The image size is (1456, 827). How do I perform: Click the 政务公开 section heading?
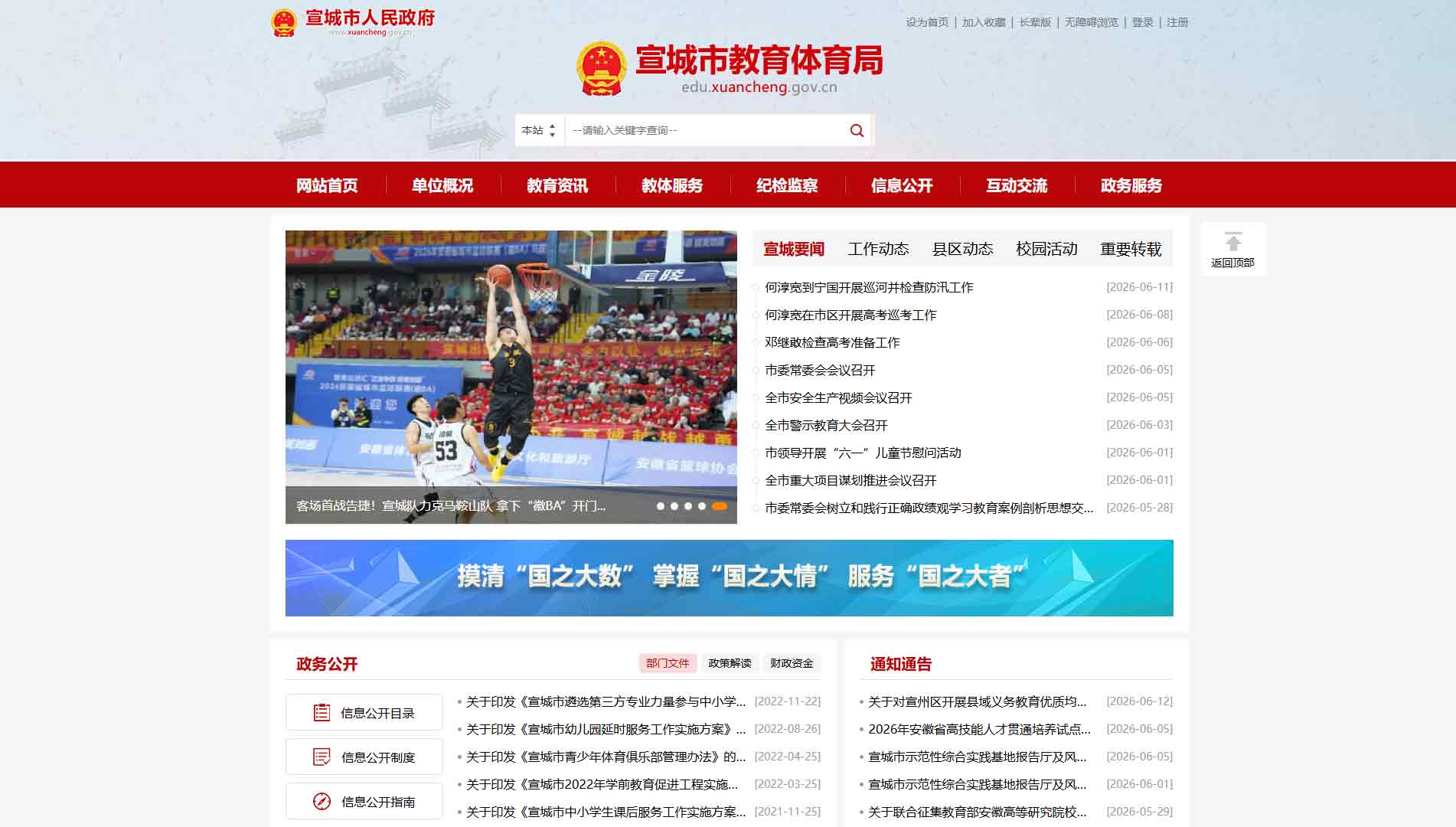(x=327, y=664)
